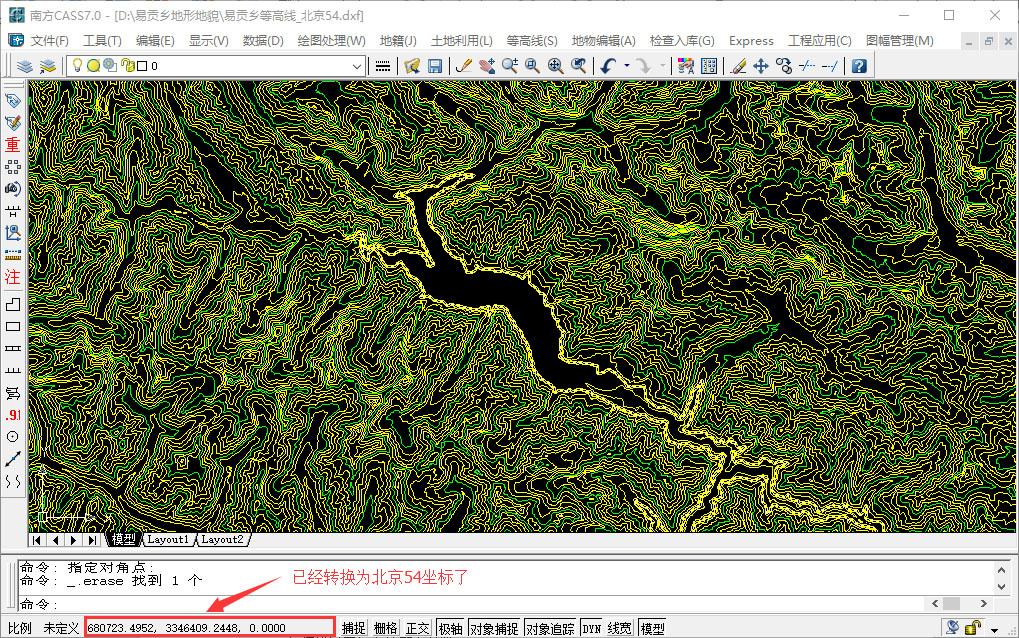Click the toolbar lock icon in status tray
Screen dimensions: 1019x638
click(x=973, y=628)
